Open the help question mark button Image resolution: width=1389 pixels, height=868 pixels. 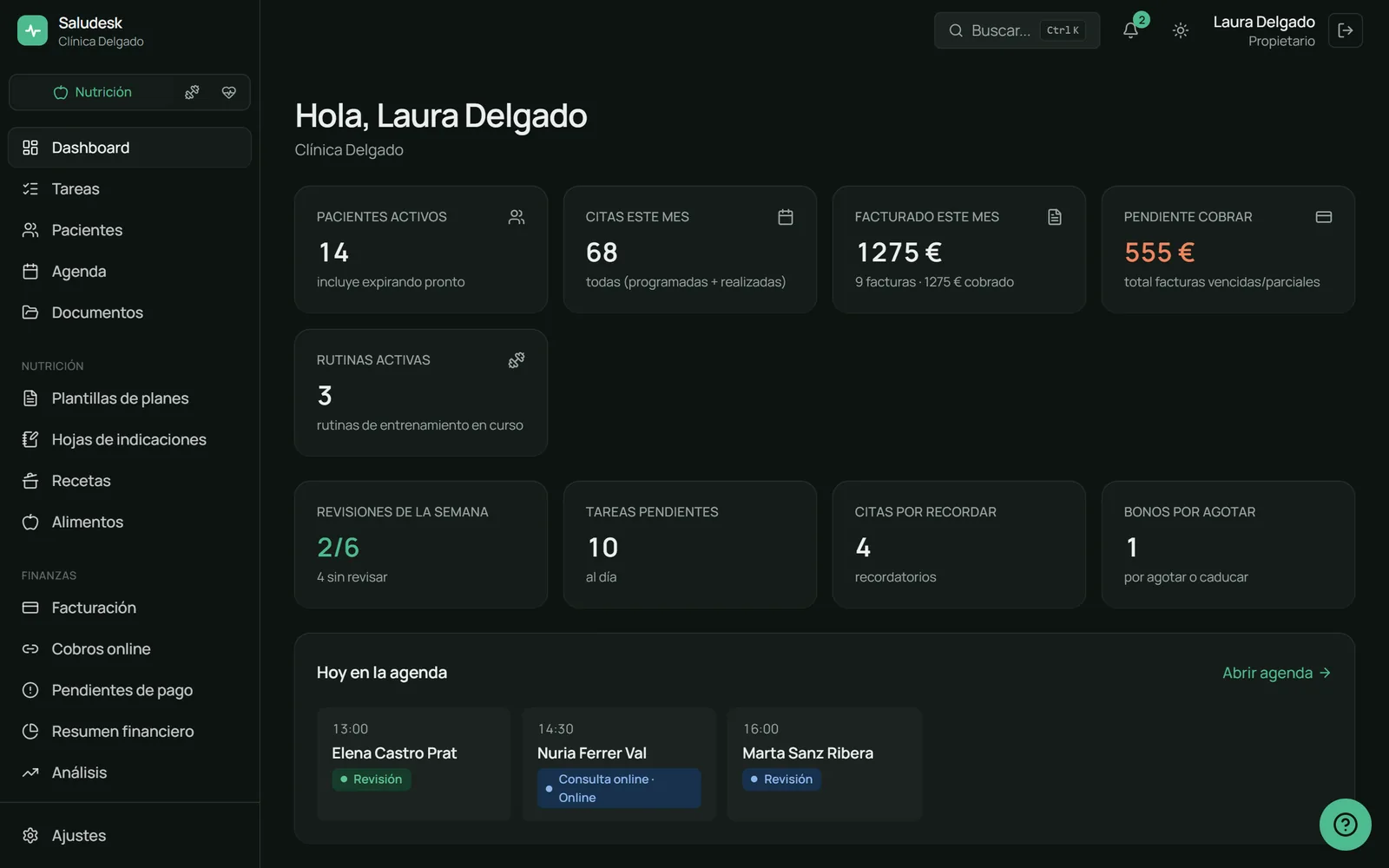1345,824
